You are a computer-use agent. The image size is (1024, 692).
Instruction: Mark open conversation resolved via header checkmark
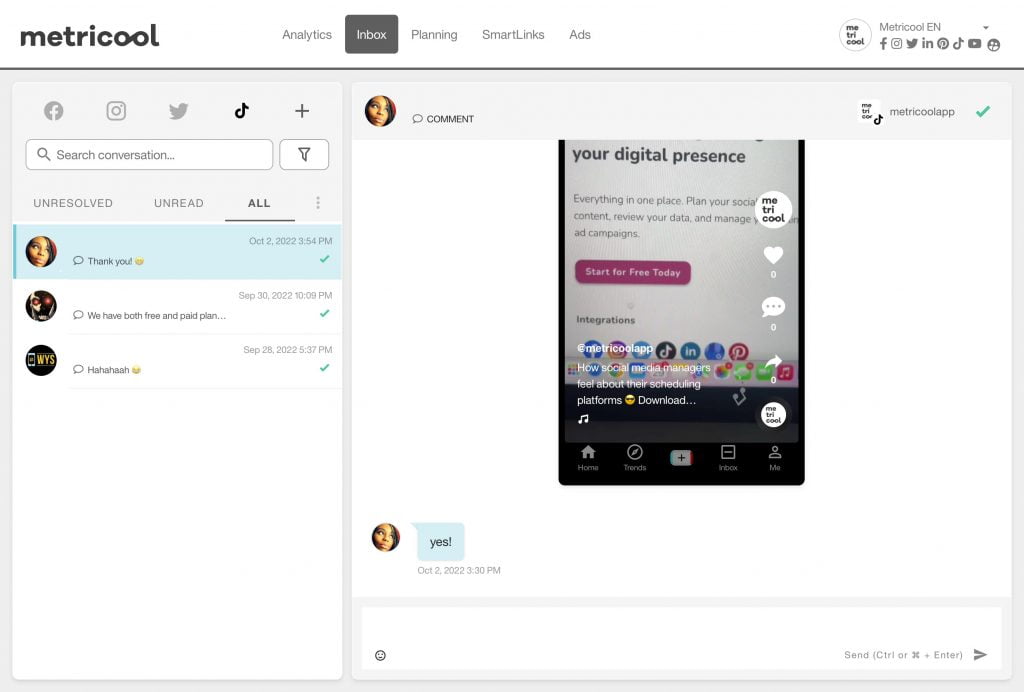[983, 112]
